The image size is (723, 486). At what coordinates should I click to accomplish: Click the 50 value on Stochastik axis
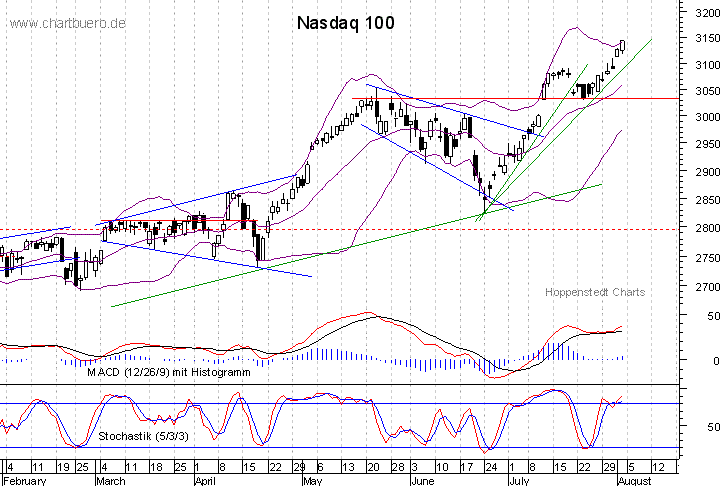[x=713, y=427]
